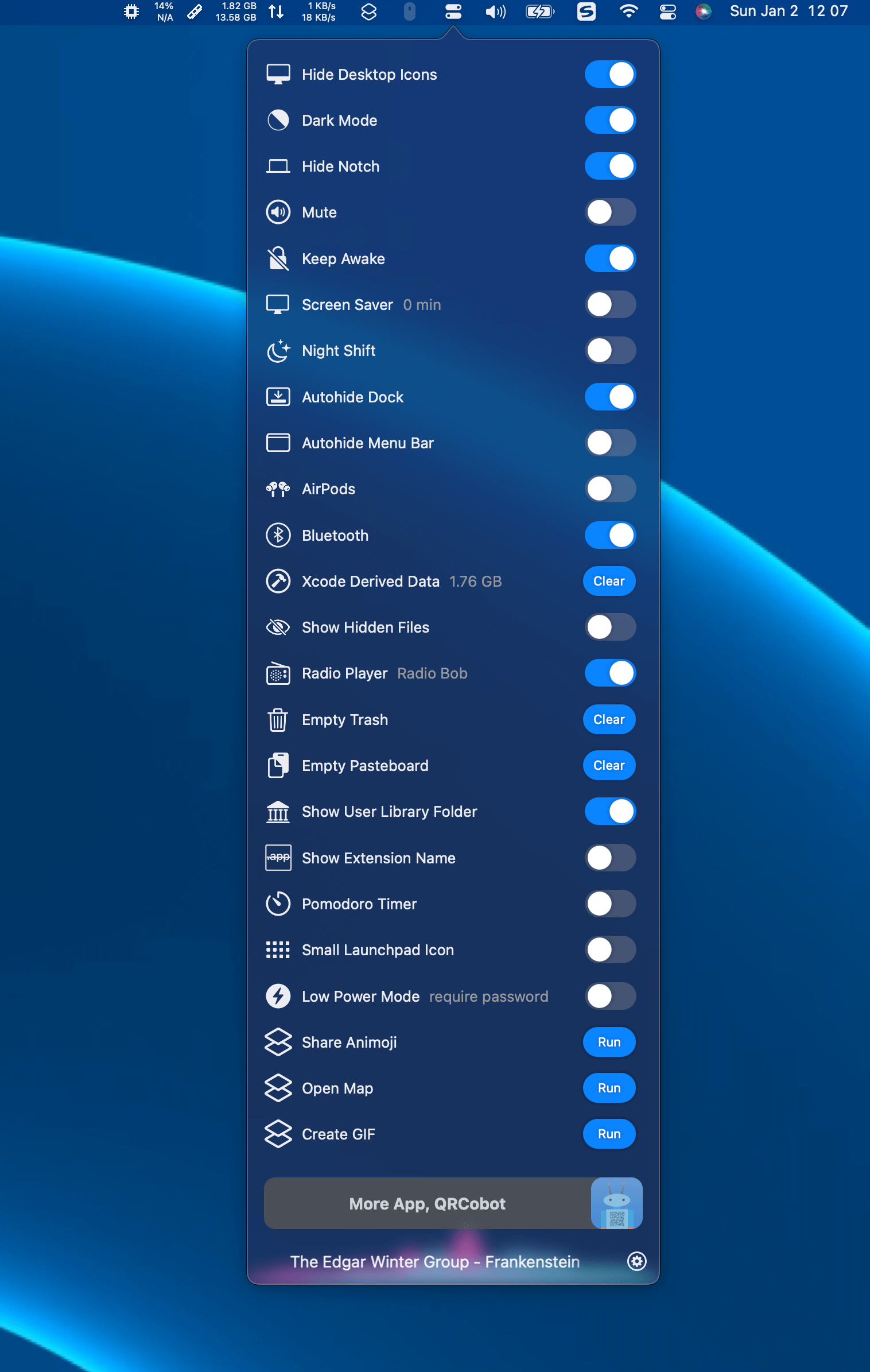Click the Keep Awake icon

[278, 259]
